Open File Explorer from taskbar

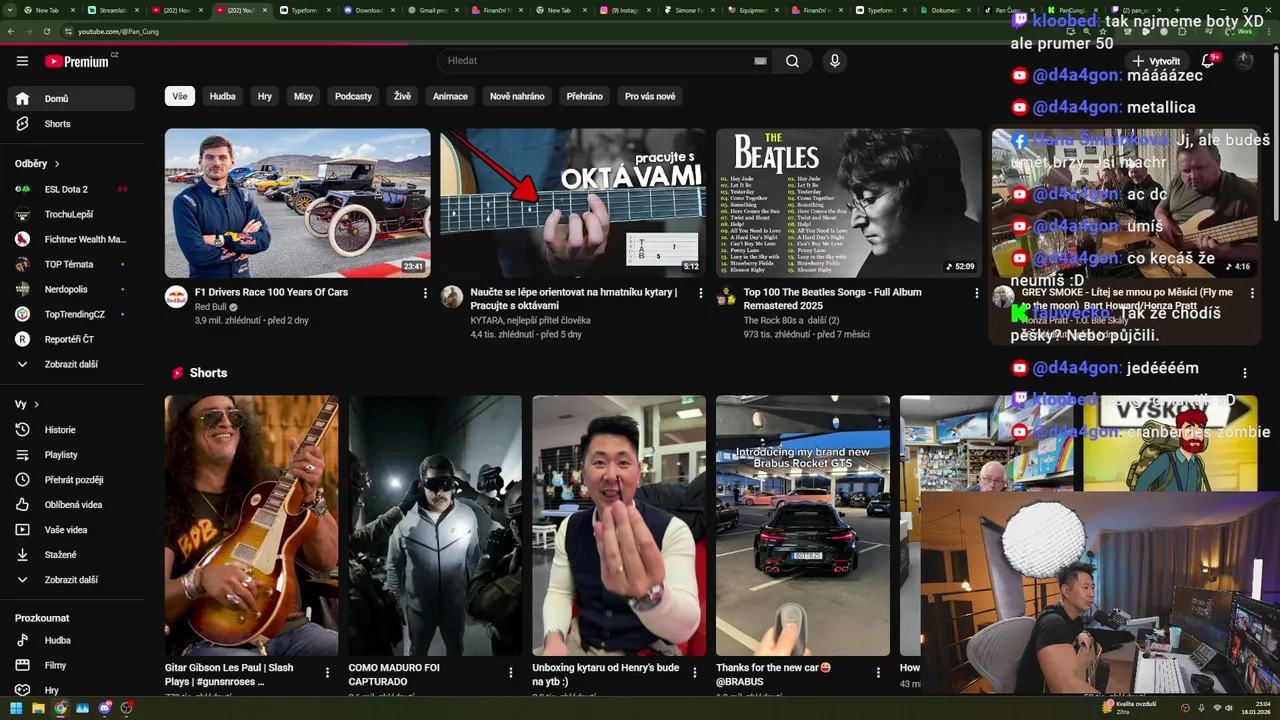click(x=38, y=708)
